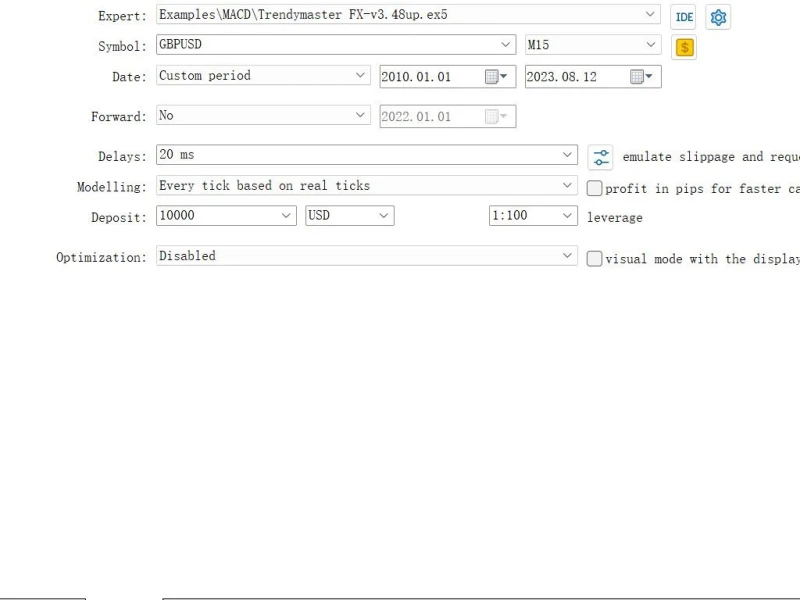This screenshot has height=600, width=800.
Task: Expand the Delays dropdown showing 20 ms
Action: [x=568, y=155]
